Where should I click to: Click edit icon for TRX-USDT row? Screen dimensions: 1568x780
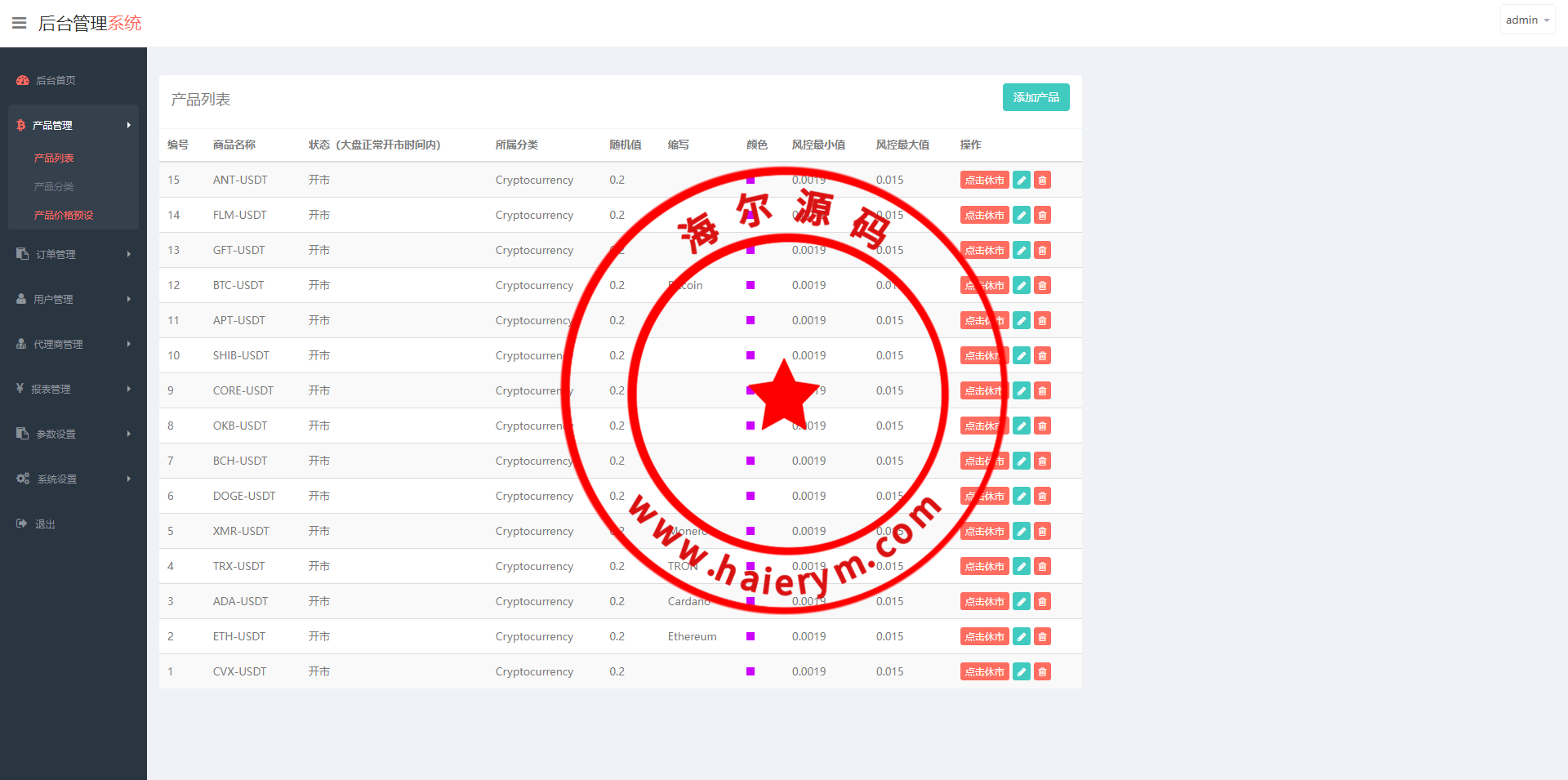pos(1021,566)
